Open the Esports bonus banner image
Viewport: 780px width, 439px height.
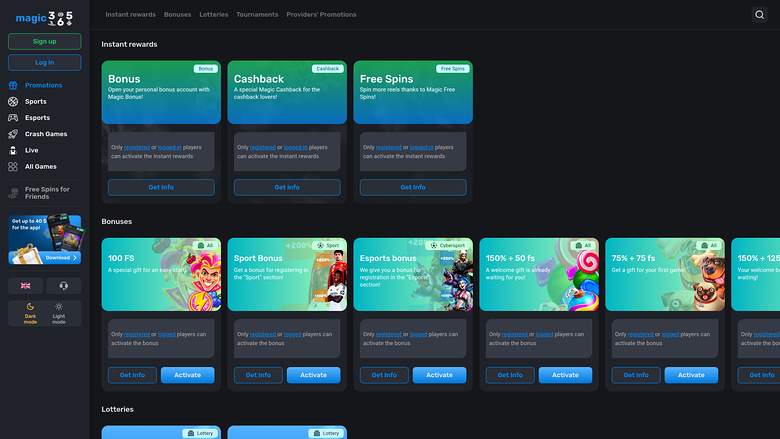pos(413,274)
